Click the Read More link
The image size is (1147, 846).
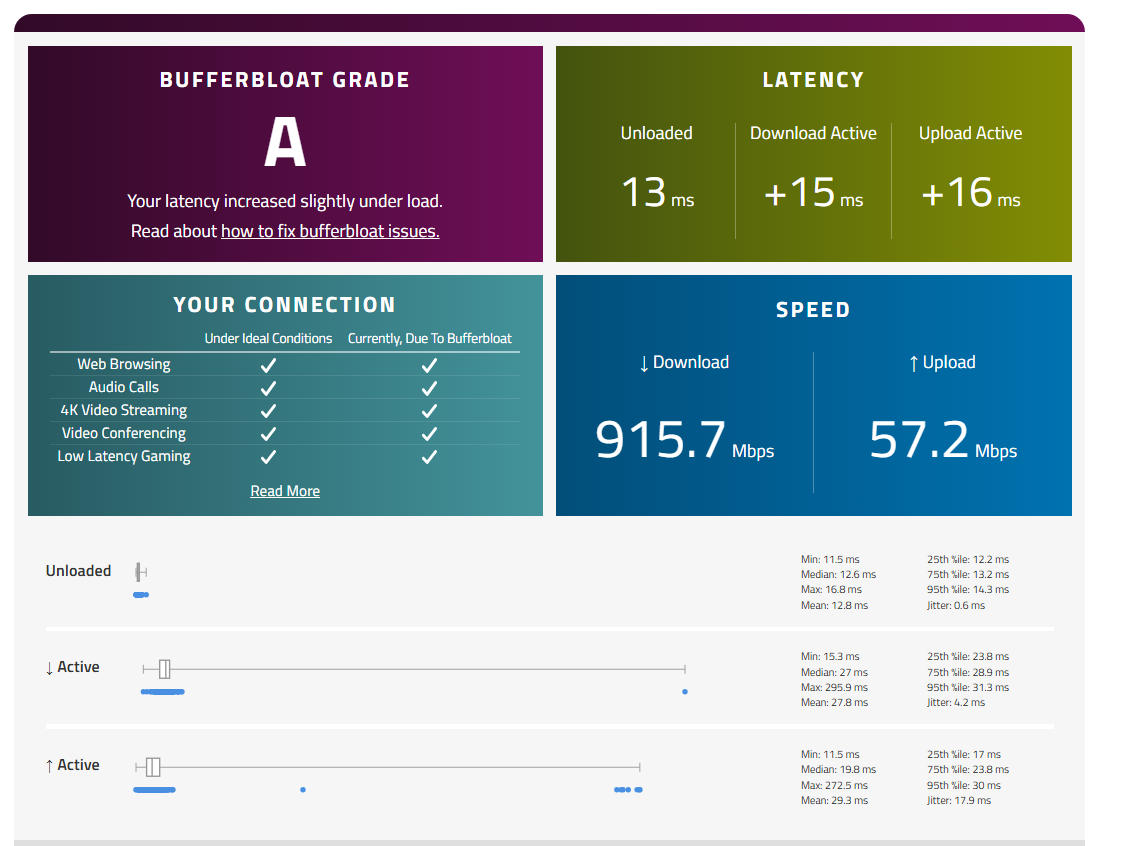pos(285,491)
